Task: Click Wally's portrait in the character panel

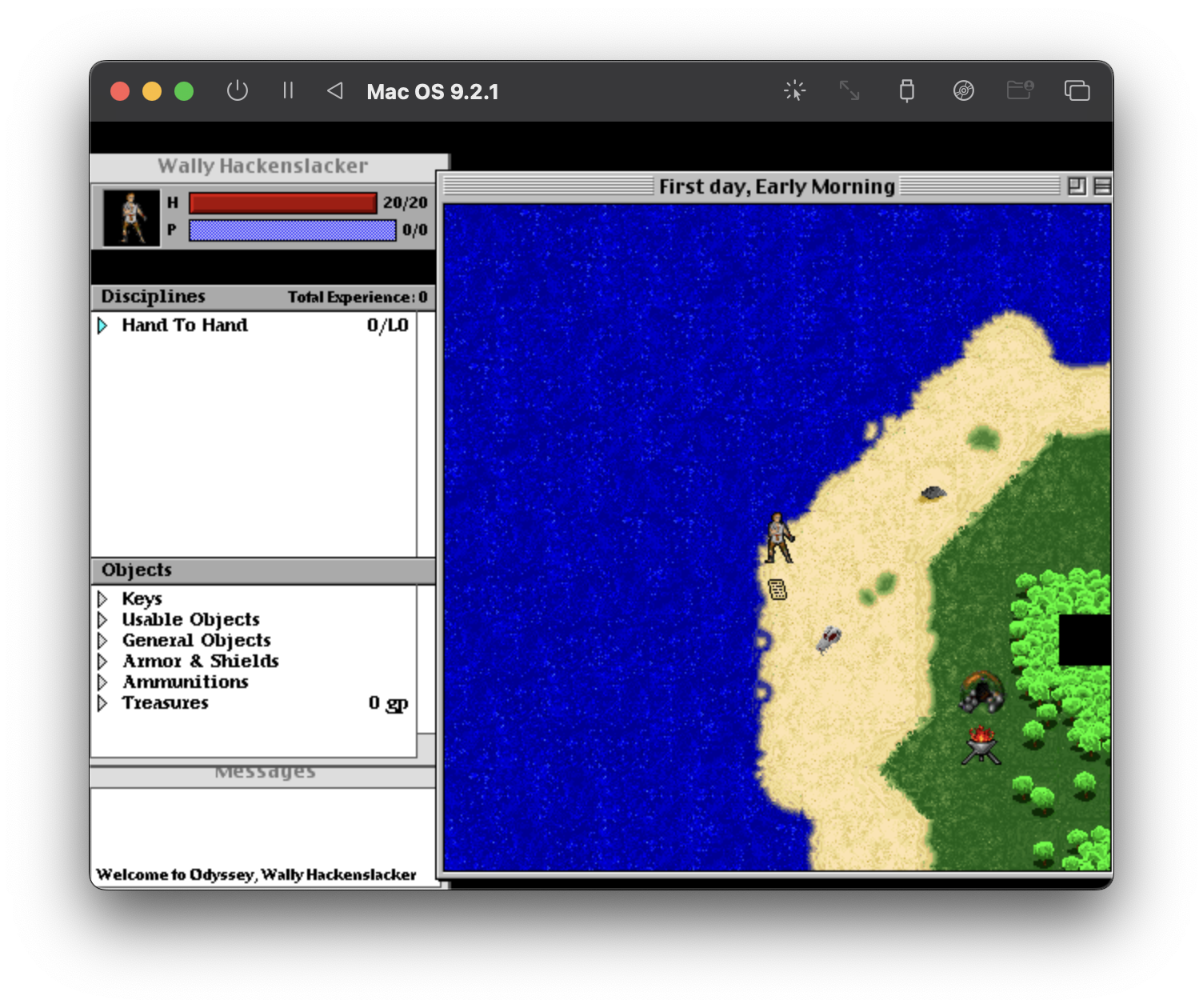Action: [x=130, y=217]
